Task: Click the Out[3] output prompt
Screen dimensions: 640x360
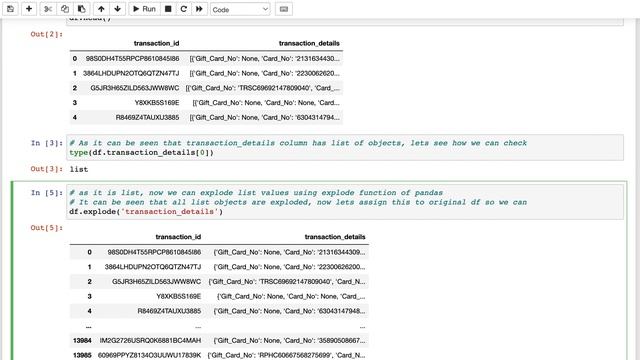Action: click(x=47, y=169)
